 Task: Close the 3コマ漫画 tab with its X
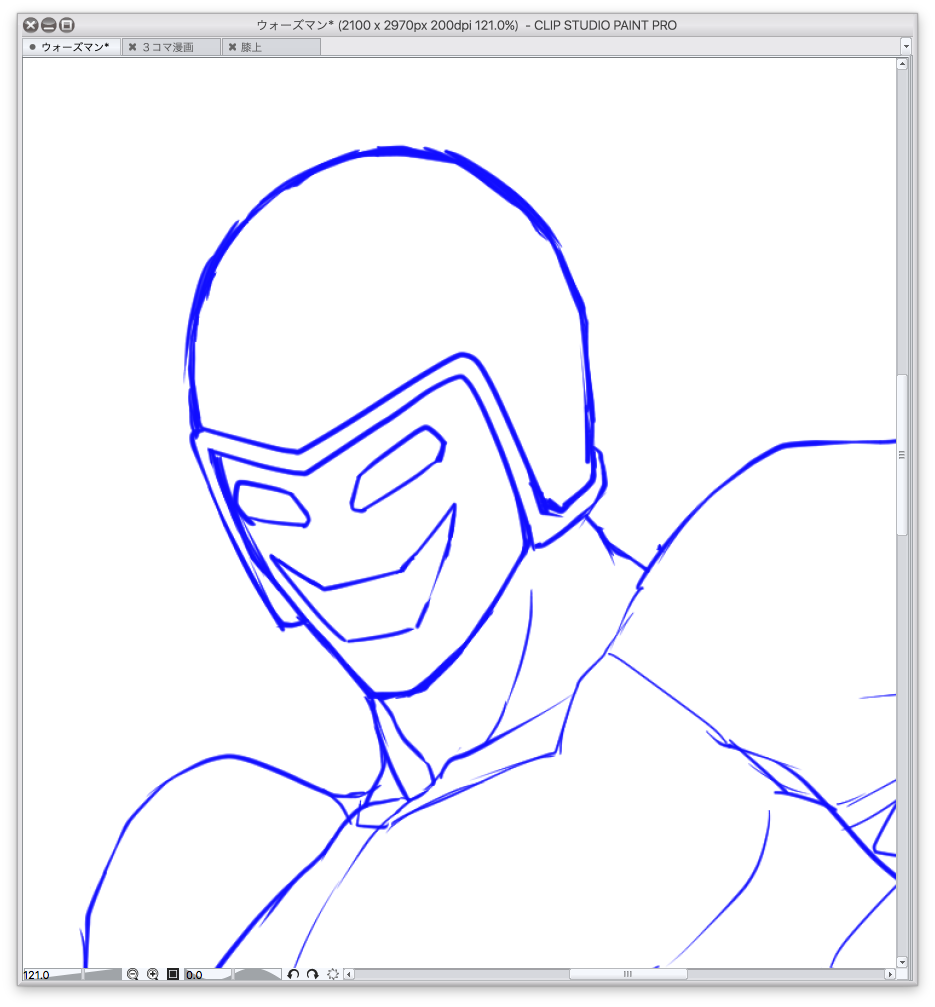pos(132,47)
